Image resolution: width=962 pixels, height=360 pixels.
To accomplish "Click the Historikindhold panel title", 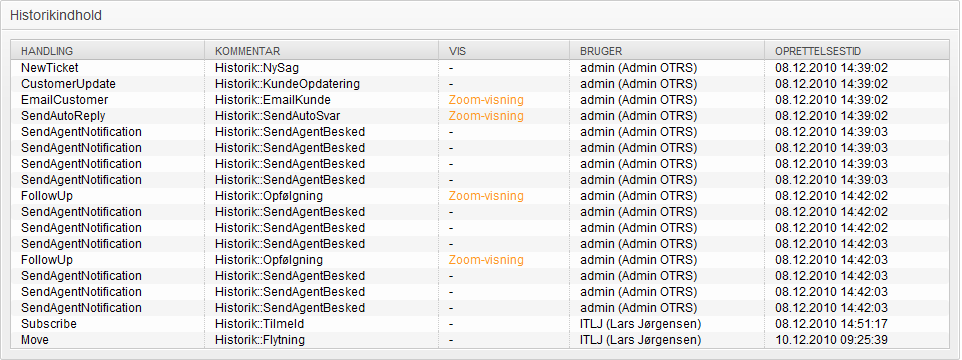I will (56, 16).
